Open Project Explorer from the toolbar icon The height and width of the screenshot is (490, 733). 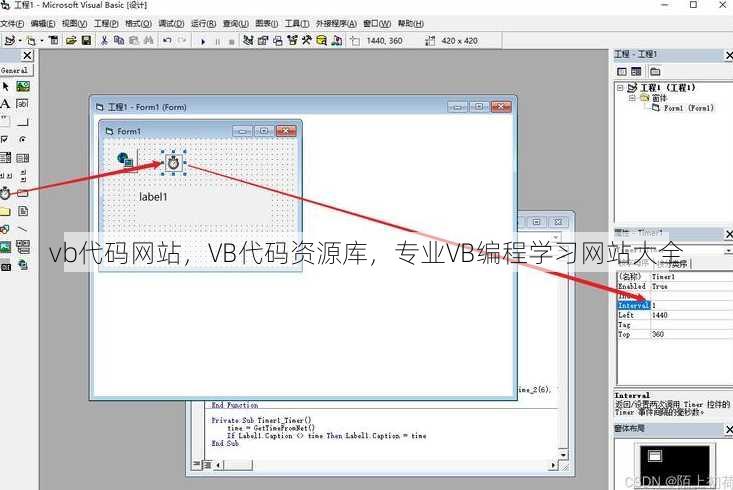click(x=248, y=41)
